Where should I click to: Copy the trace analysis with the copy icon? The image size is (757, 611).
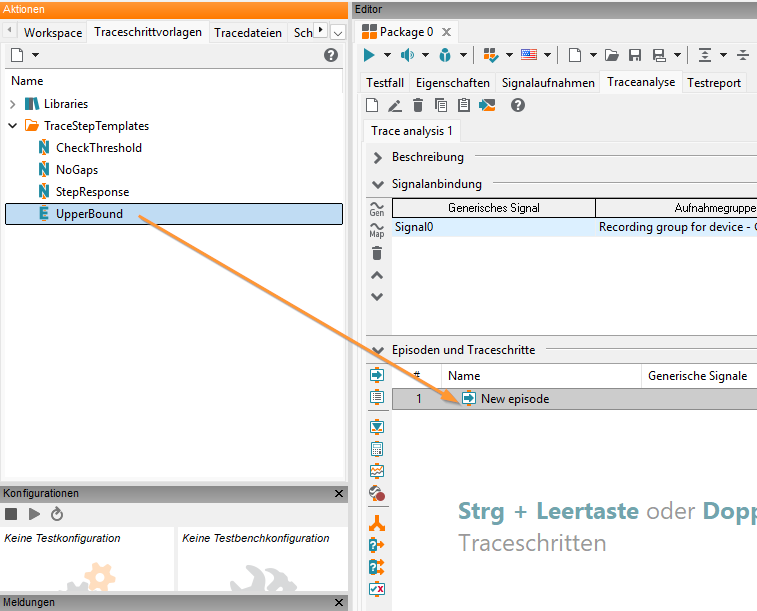coord(441,105)
